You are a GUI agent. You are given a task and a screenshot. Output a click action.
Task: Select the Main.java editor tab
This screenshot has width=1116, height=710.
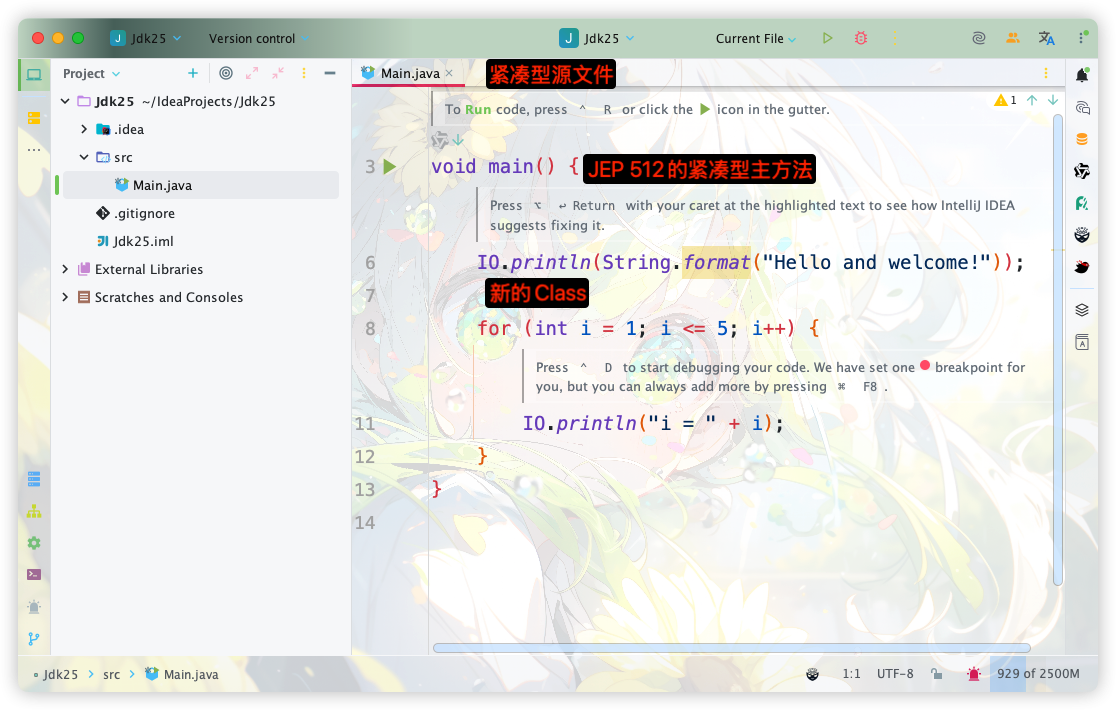tap(409, 73)
